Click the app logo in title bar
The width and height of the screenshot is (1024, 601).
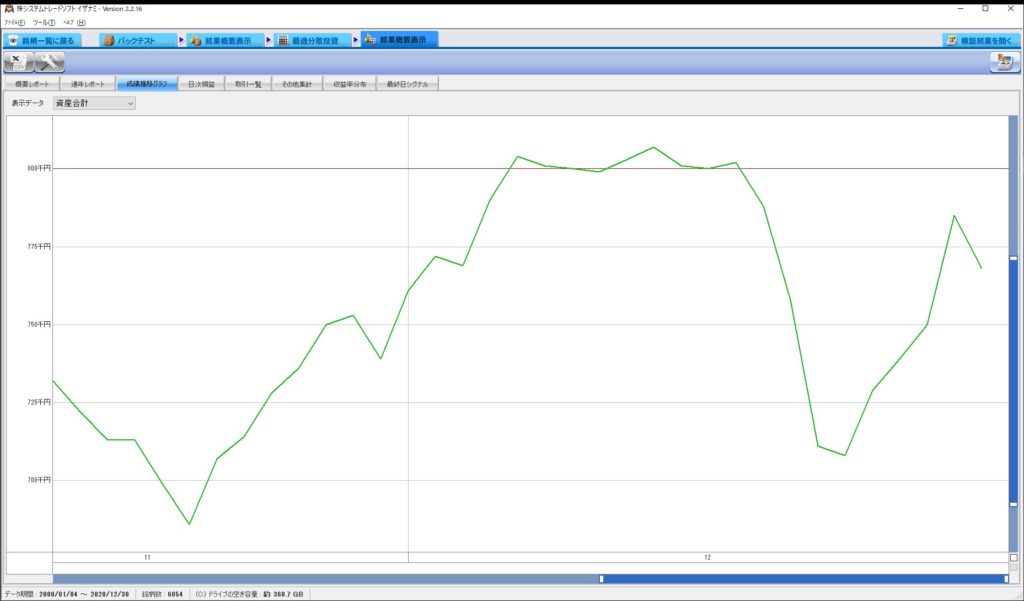[x=9, y=8]
